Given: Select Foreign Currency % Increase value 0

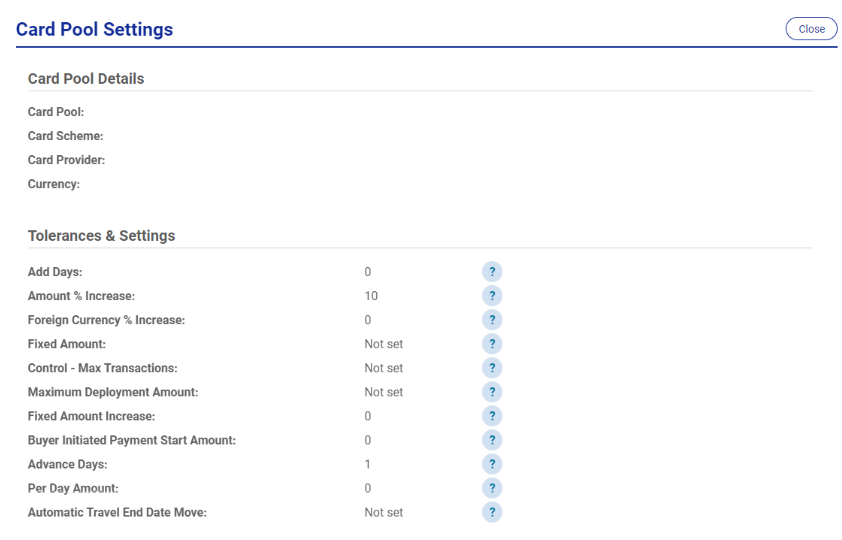Looking at the screenshot, I should (368, 320).
